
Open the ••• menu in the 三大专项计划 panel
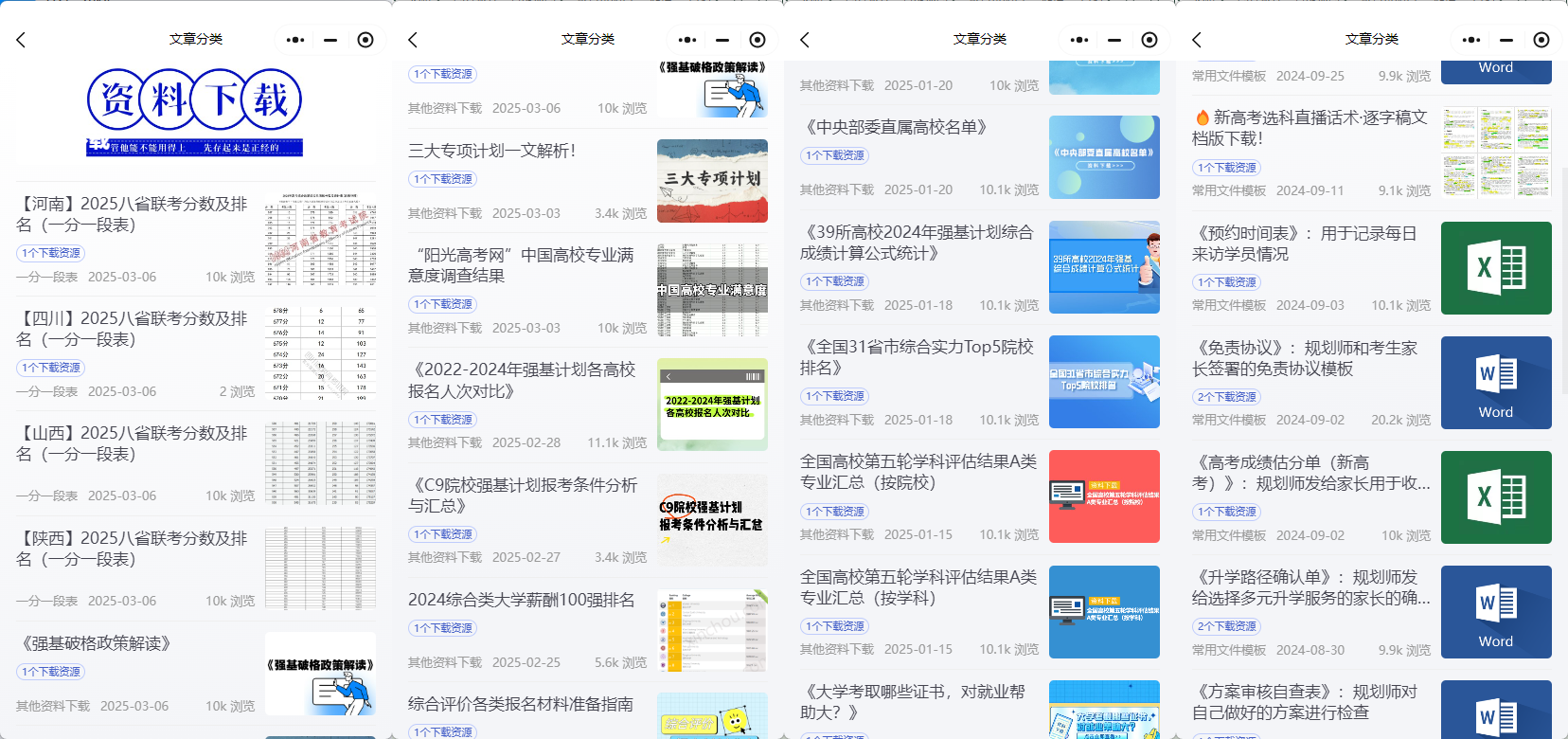pos(687,40)
